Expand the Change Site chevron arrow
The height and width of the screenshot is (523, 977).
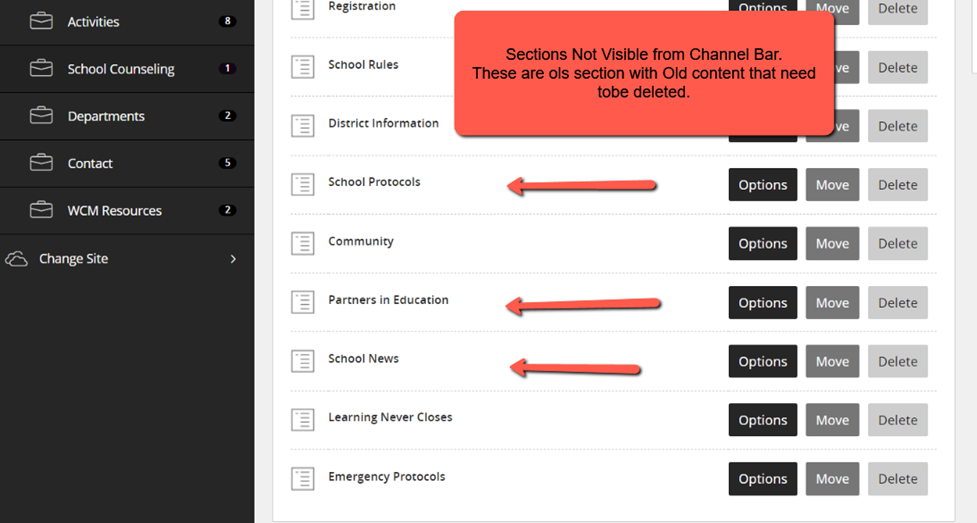pyautogui.click(x=233, y=259)
